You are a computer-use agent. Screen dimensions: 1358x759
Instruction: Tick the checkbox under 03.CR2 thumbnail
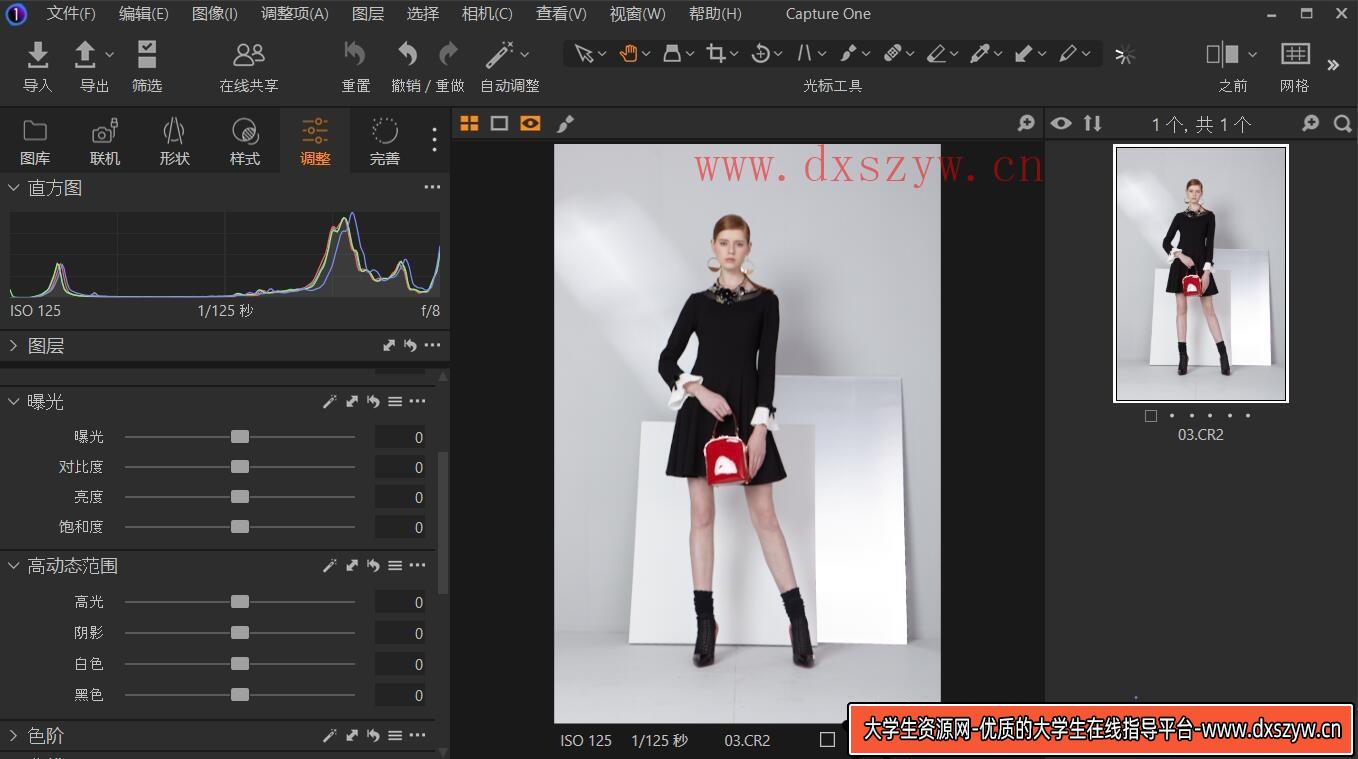pyautogui.click(x=1151, y=416)
